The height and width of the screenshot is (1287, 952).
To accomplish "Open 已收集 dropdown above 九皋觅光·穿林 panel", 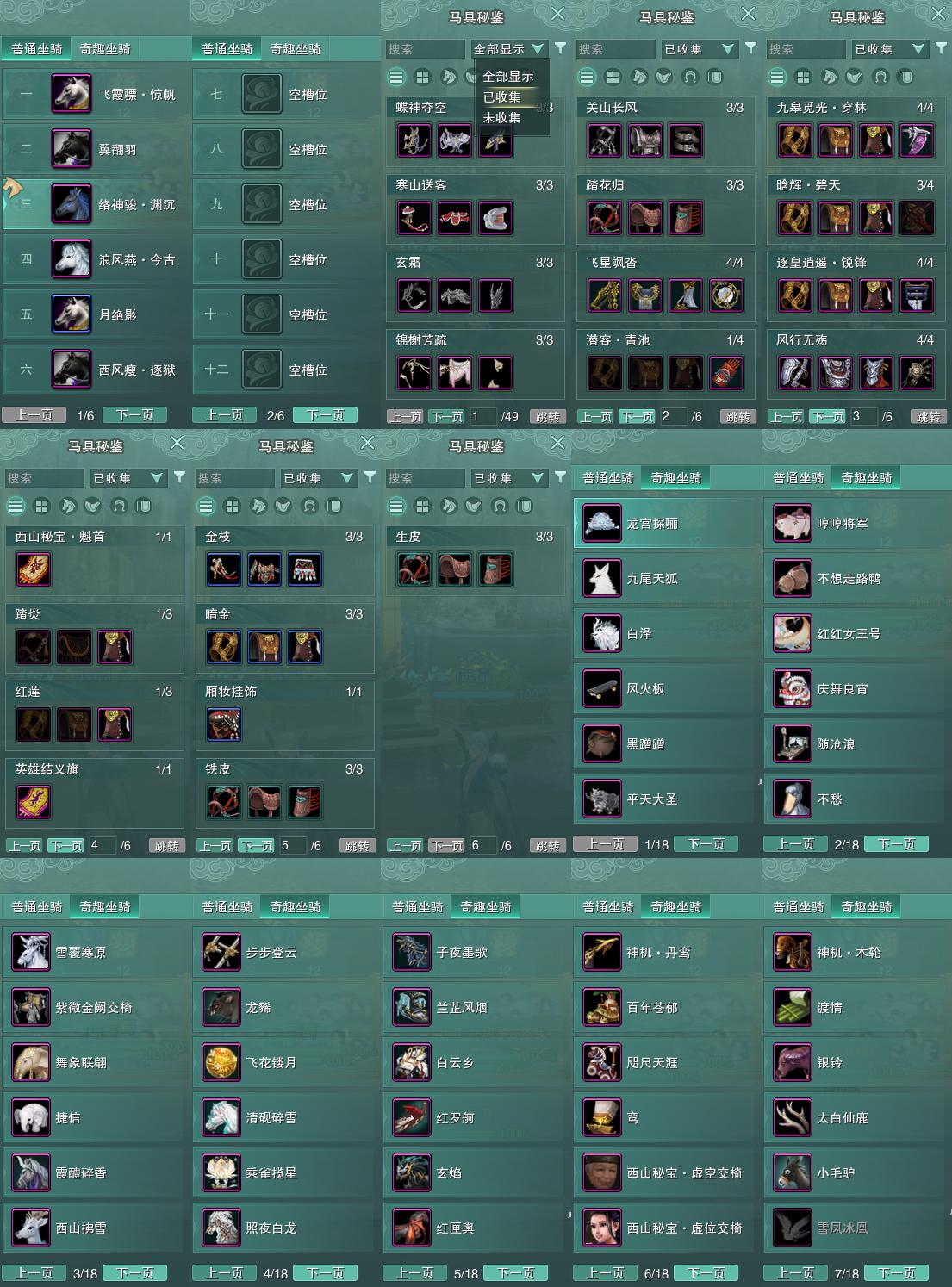I will (x=889, y=49).
